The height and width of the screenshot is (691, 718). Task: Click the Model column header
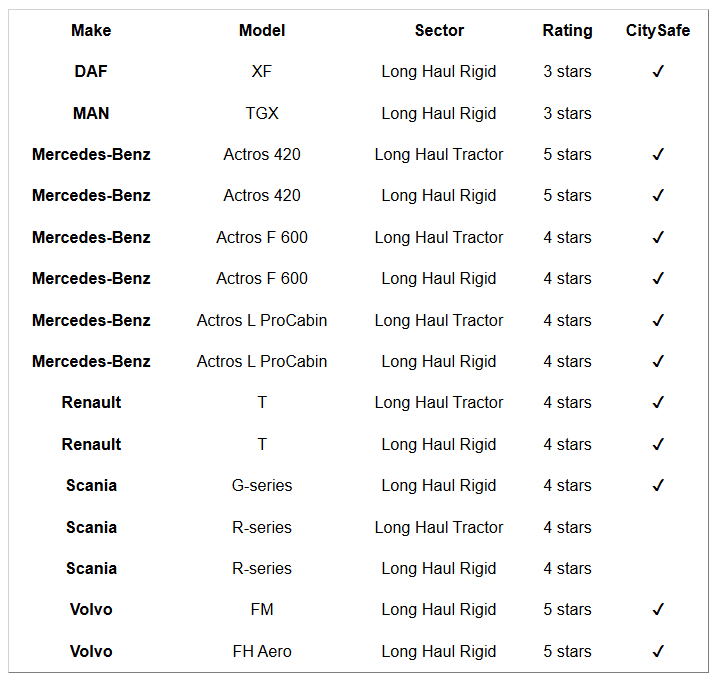pos(262,31)
